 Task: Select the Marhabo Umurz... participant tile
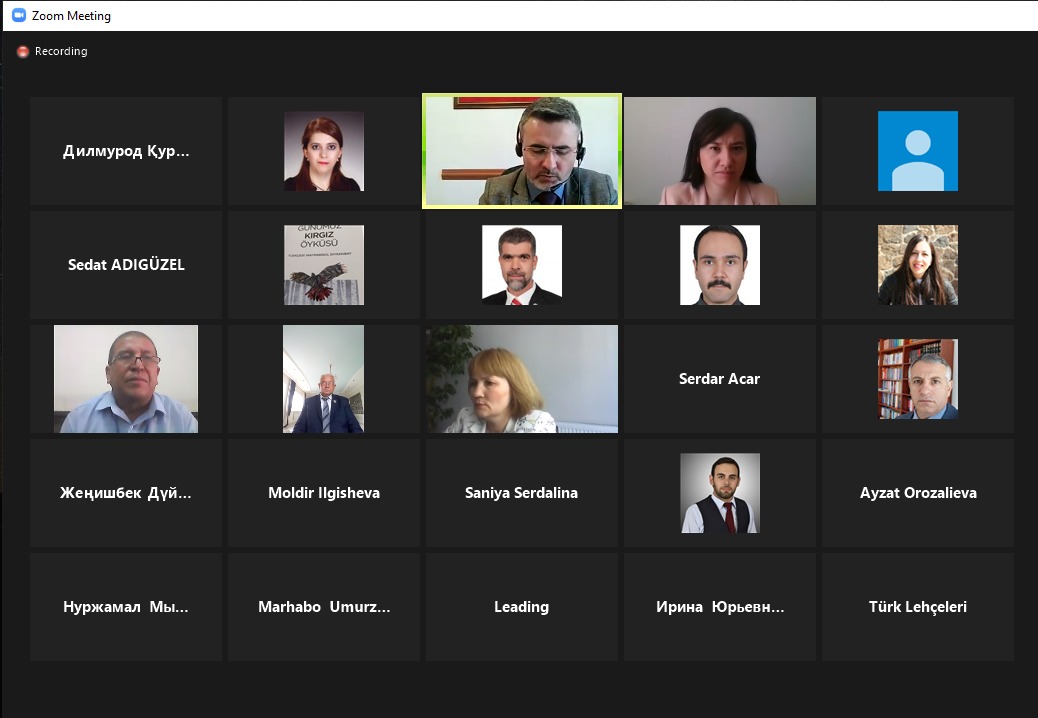tap(324, 607)
